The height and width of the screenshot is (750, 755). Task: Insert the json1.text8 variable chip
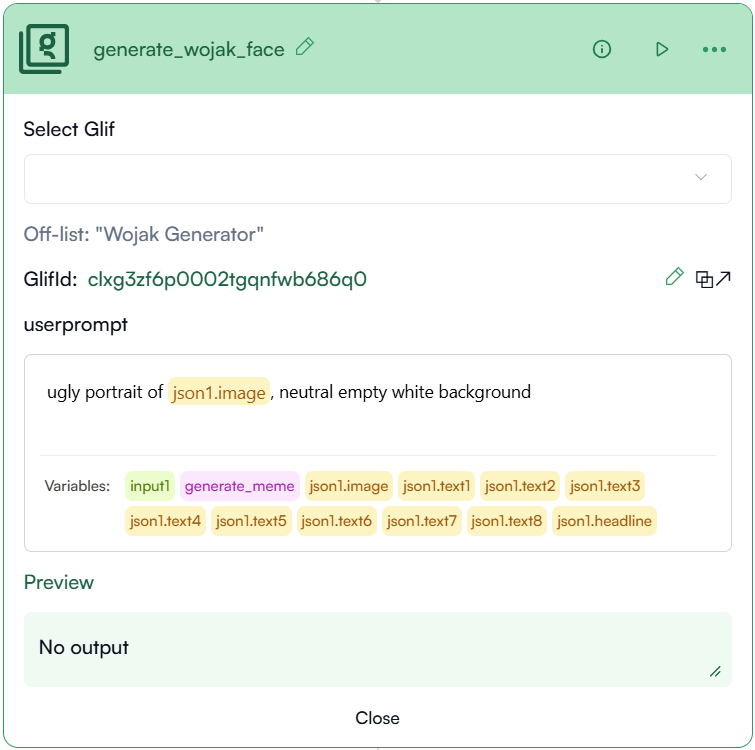506,521
